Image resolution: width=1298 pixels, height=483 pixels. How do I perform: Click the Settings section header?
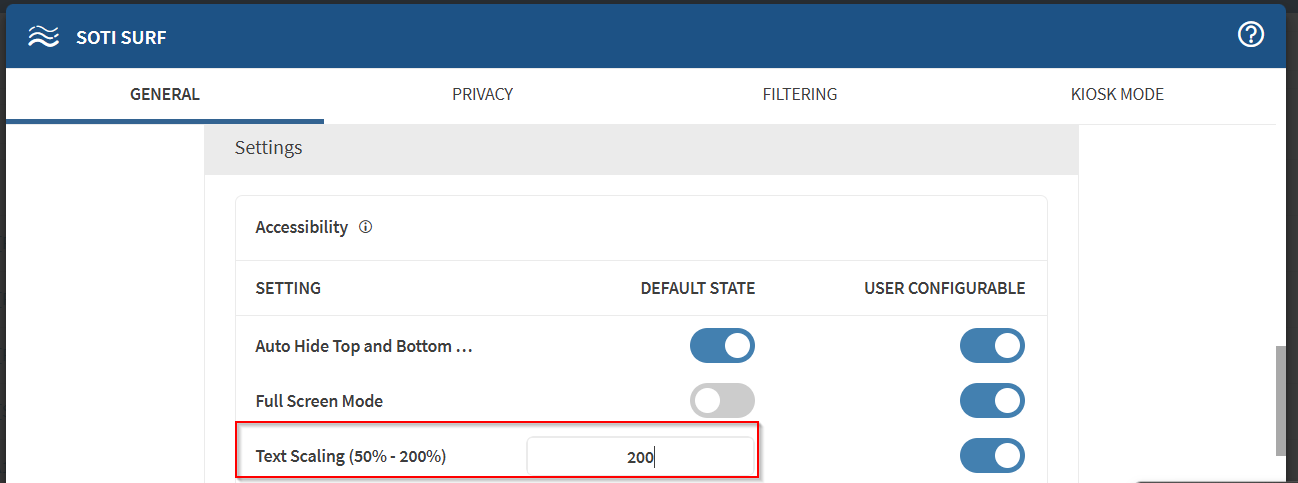coord(269,148)
